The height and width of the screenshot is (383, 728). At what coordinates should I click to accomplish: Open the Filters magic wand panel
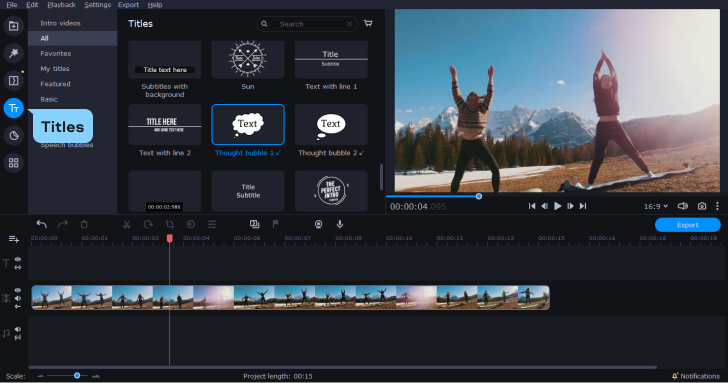pos(13,53)
